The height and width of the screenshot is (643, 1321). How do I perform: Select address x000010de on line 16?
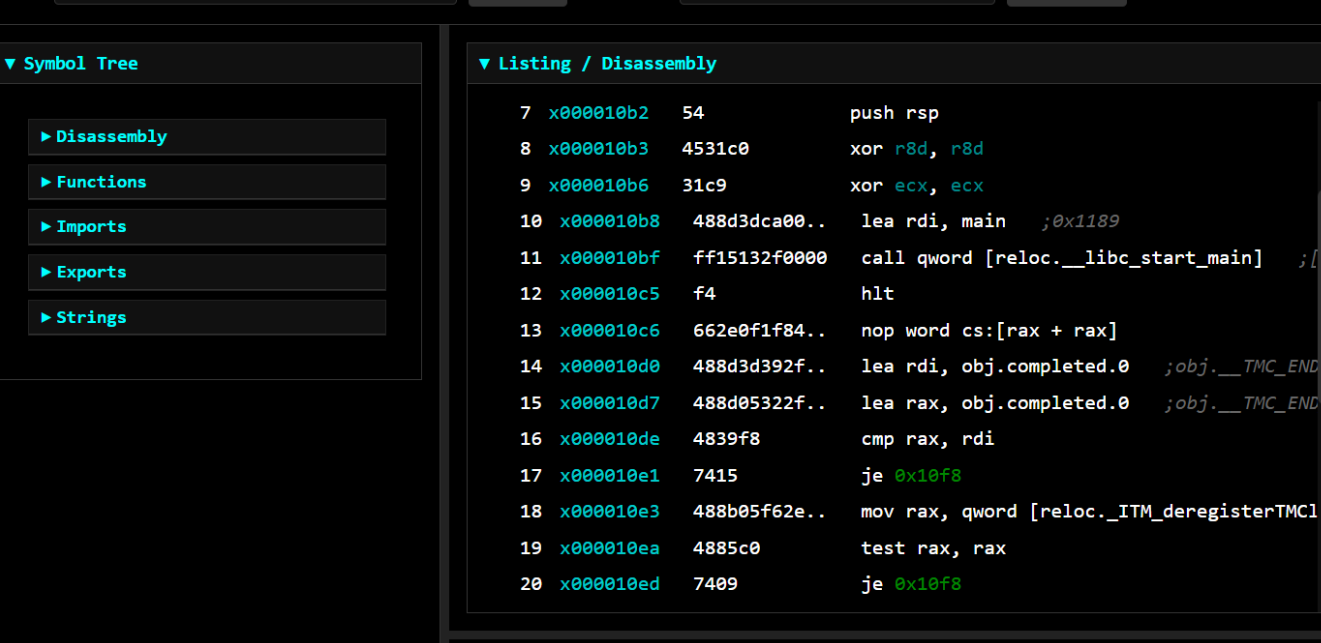click(610, 439)
